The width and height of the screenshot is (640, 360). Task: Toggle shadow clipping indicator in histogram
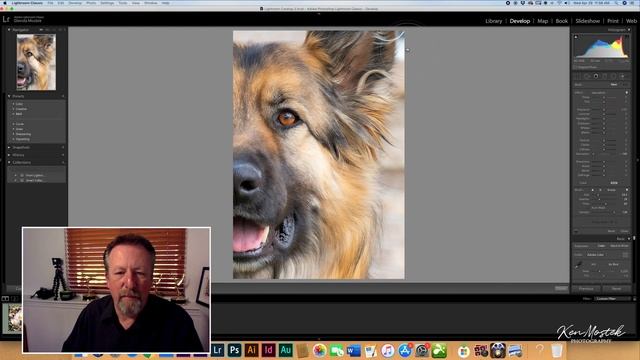[576, 37]
